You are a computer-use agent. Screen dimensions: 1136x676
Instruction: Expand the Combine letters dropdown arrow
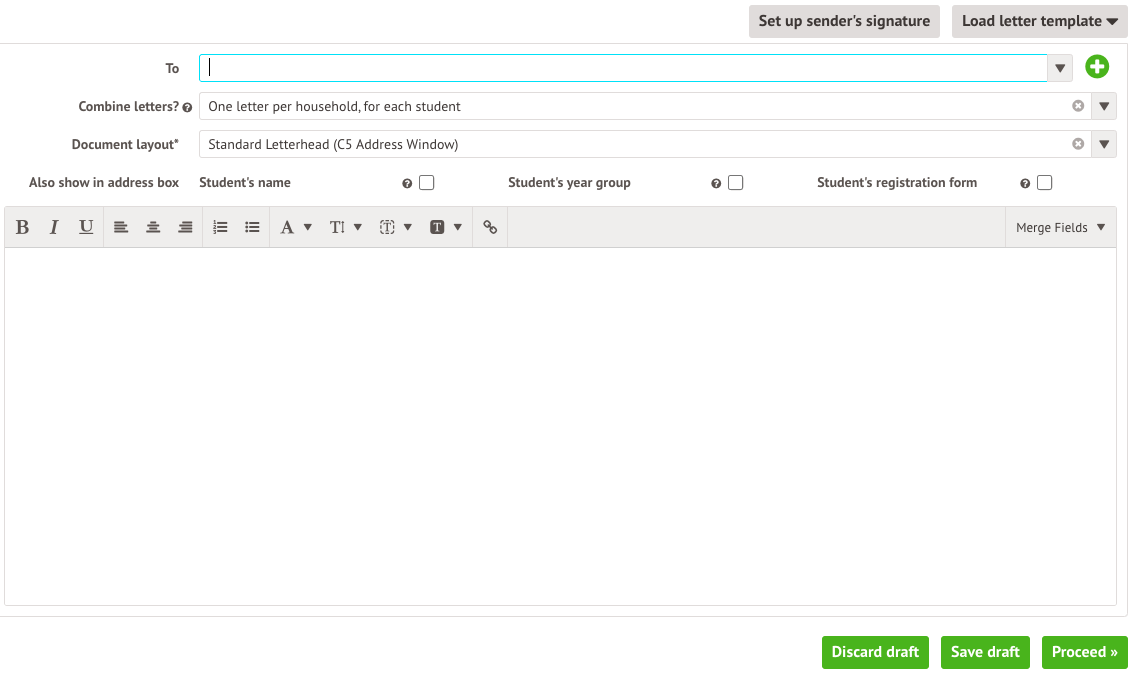click(x=1104, y=106)
